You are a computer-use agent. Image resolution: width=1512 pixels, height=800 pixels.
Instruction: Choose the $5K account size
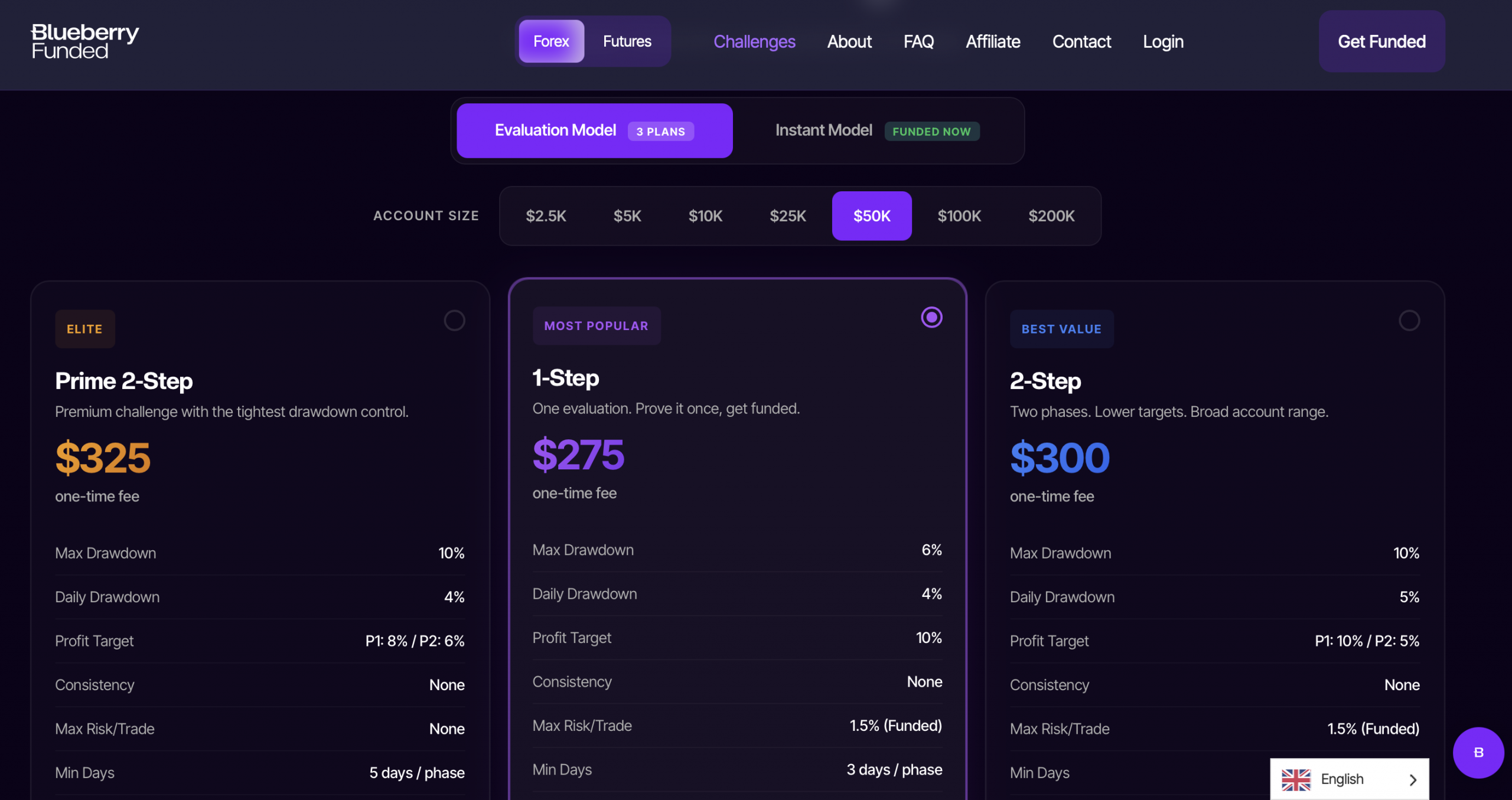pos(627,216)
